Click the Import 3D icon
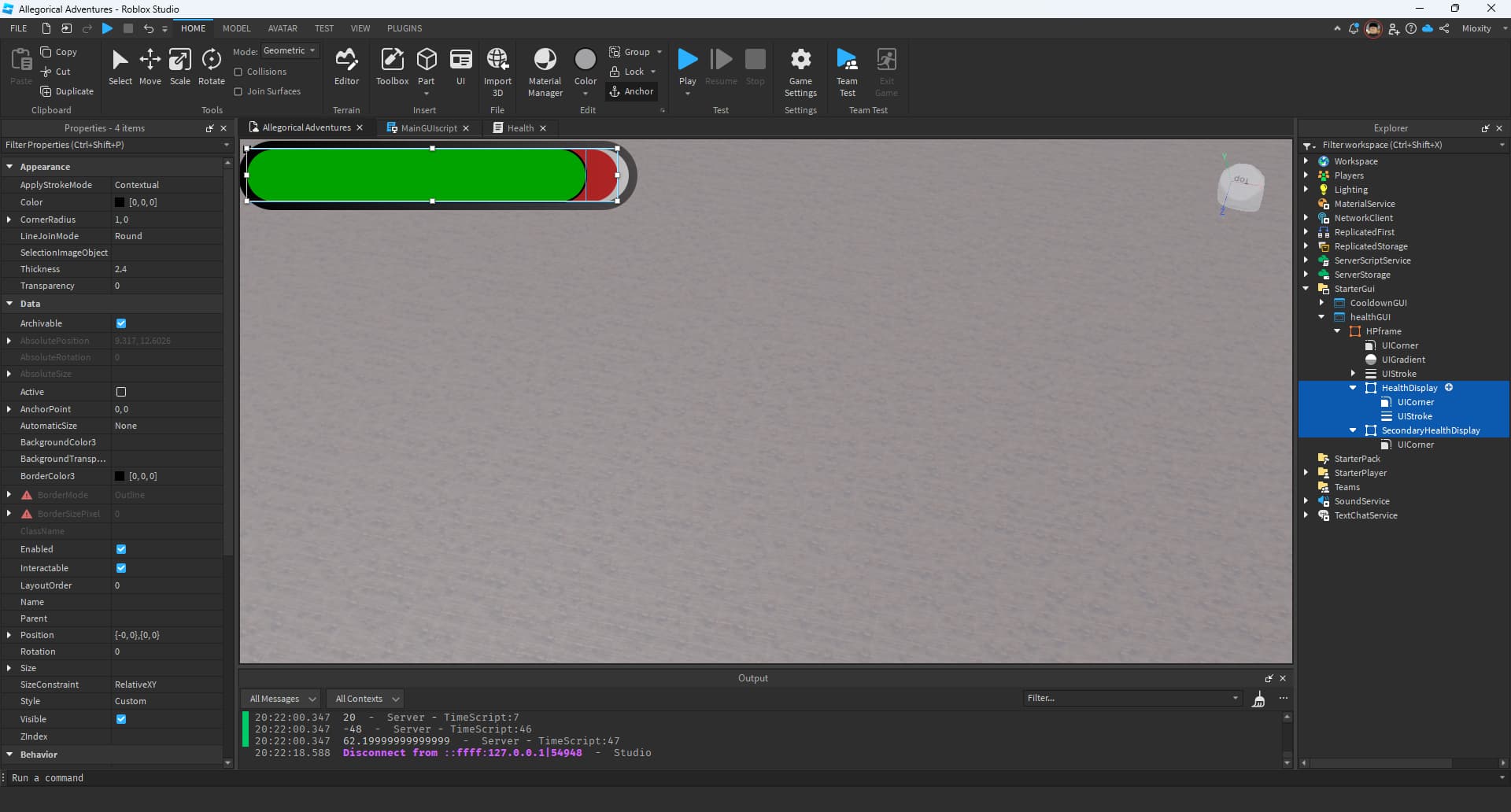 click(497, 71)
